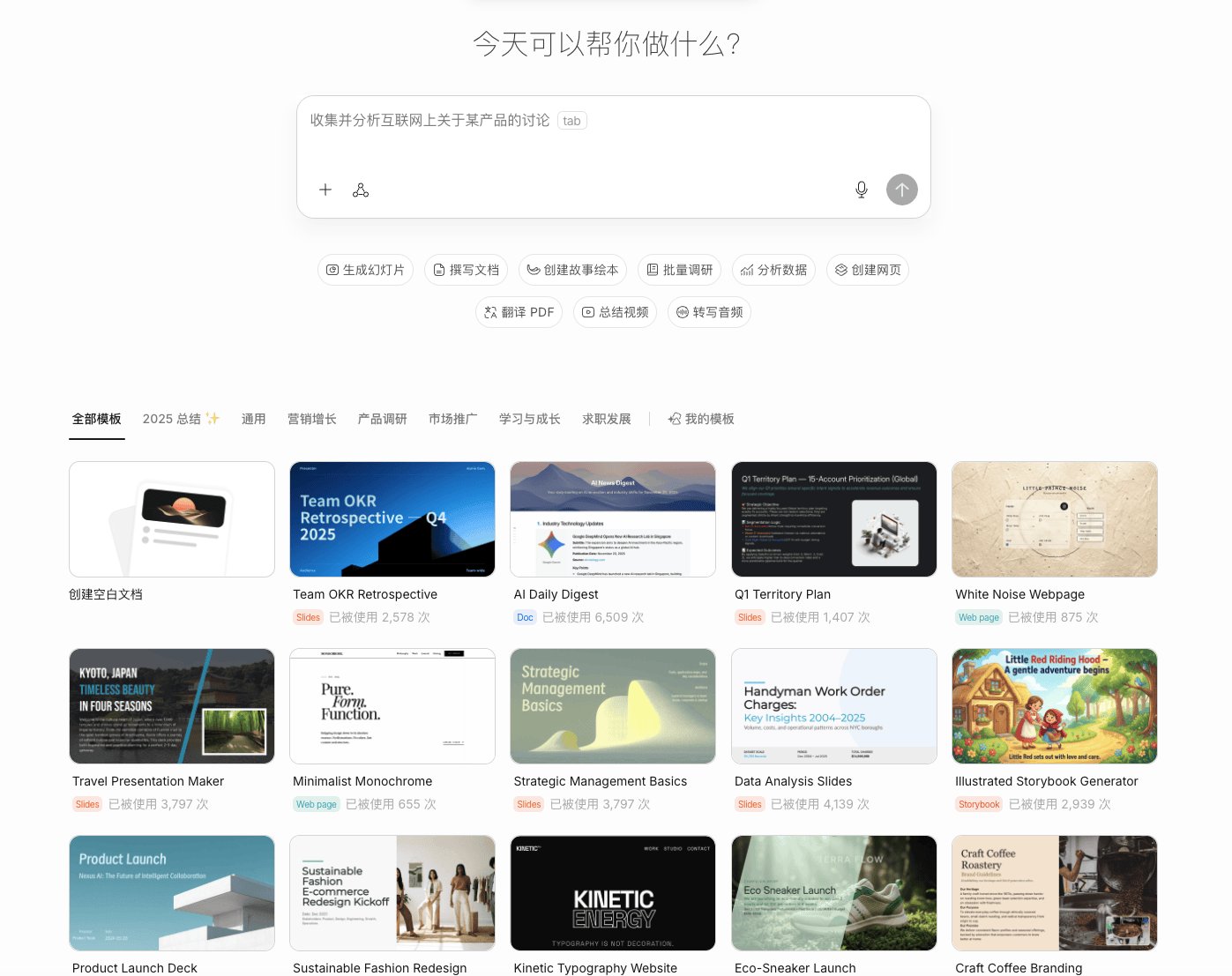Open the Kinetic Typography Website thumbnail

(x=613, y=893)
